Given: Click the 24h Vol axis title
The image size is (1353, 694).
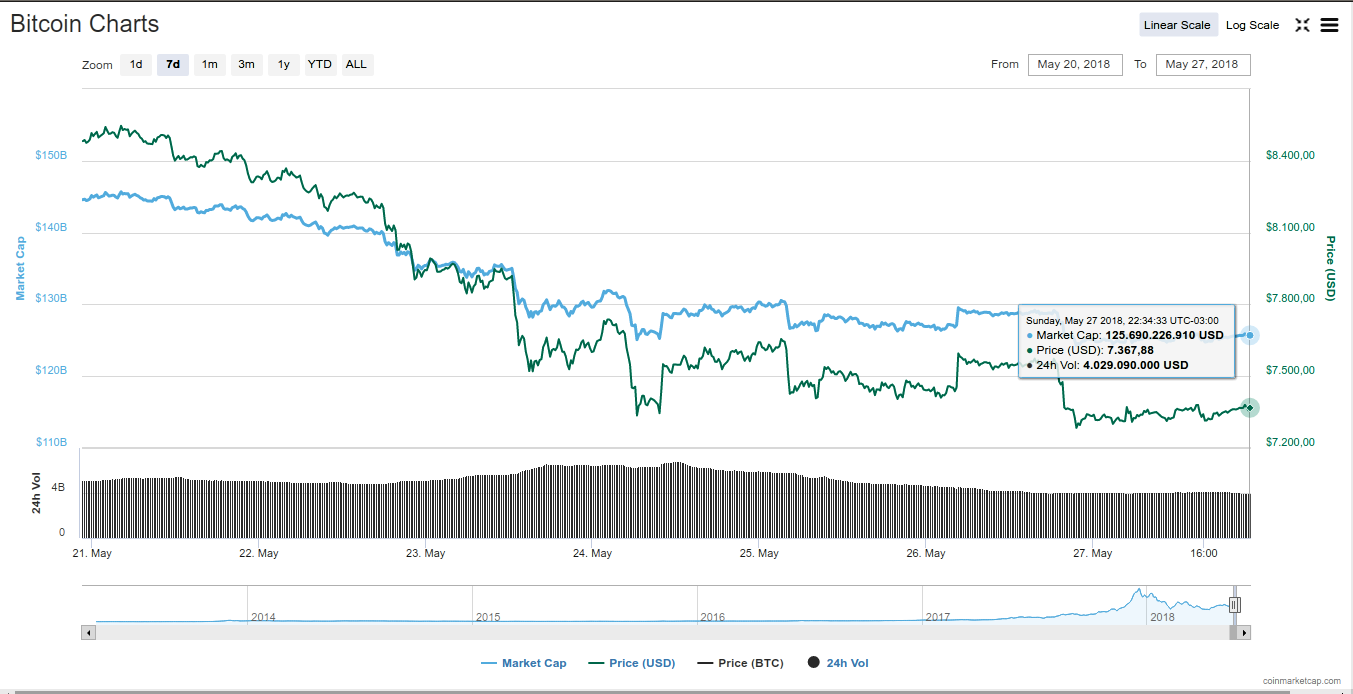Looking at the screenshot, I should 36,492.
